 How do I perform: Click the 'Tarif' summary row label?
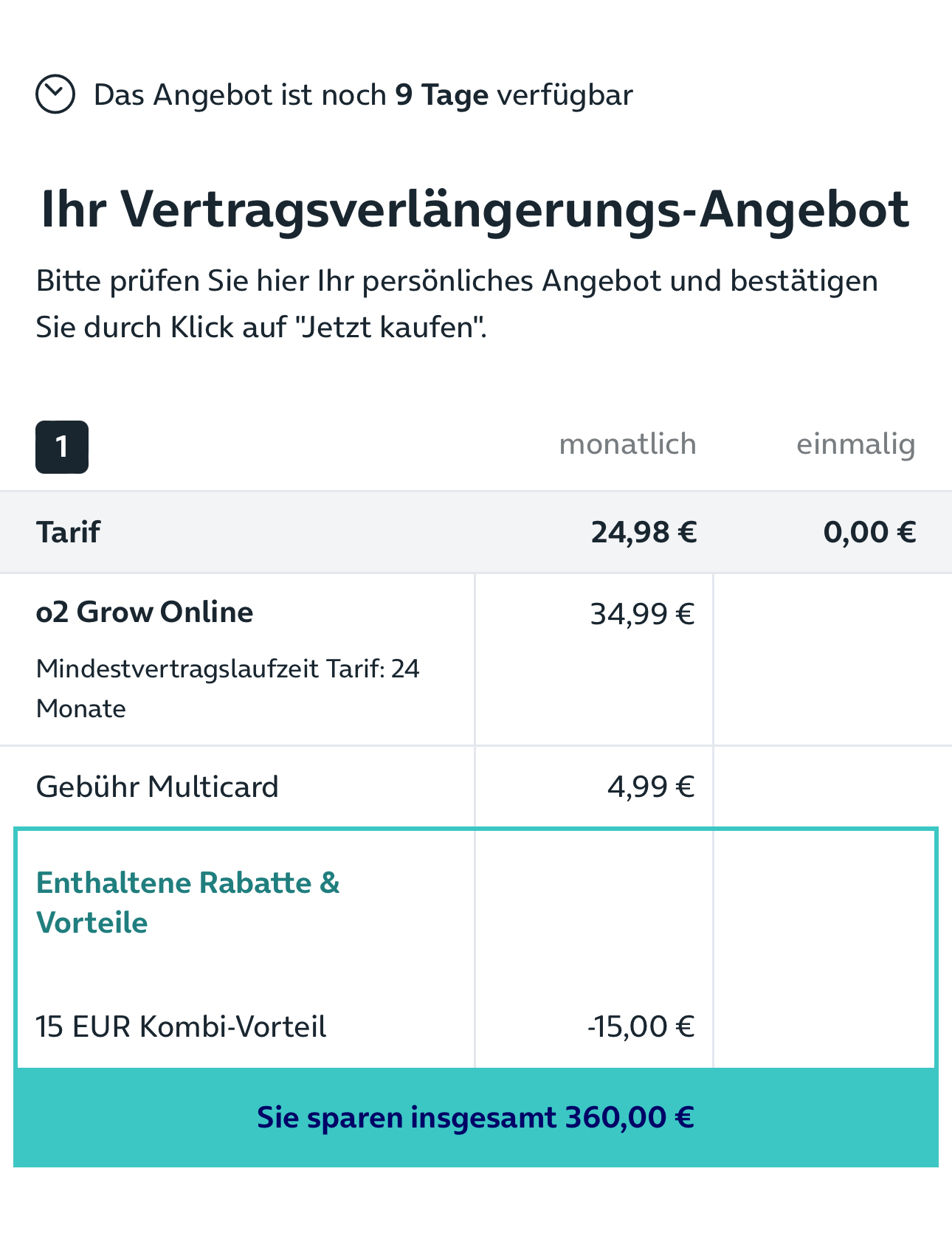tap(68, 532)
